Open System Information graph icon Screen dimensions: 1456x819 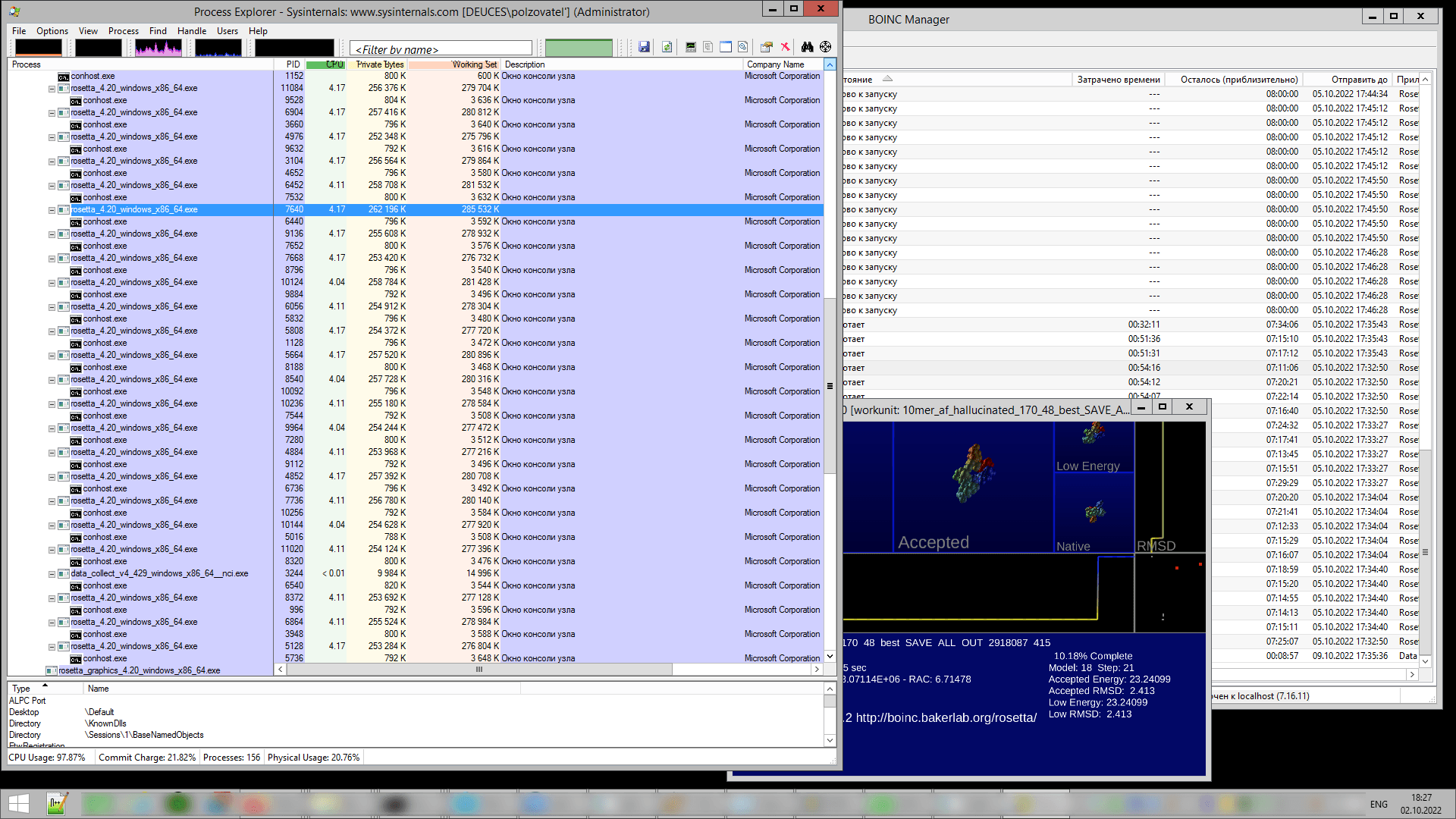[x=690, y=47]
